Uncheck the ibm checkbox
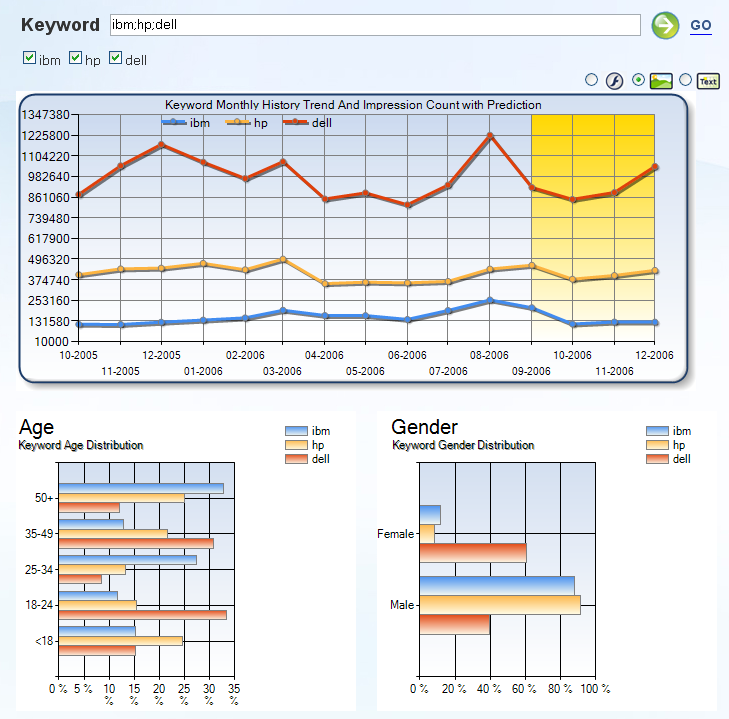This screenshot has height=719, width=729. click(29, 58)
